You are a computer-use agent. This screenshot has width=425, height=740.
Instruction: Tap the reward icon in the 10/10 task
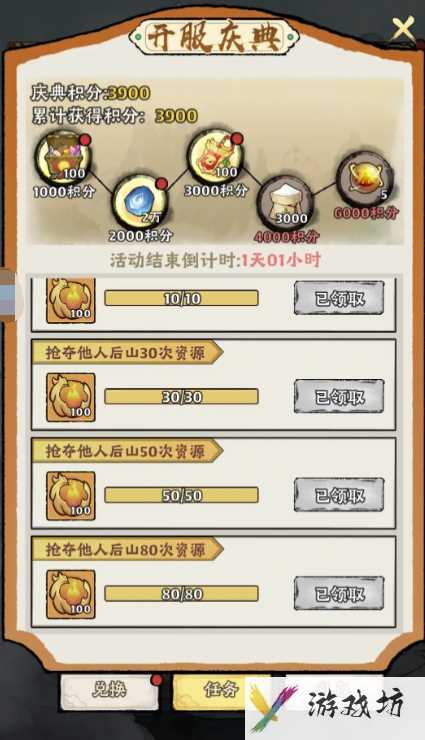(x=71, y=300)
